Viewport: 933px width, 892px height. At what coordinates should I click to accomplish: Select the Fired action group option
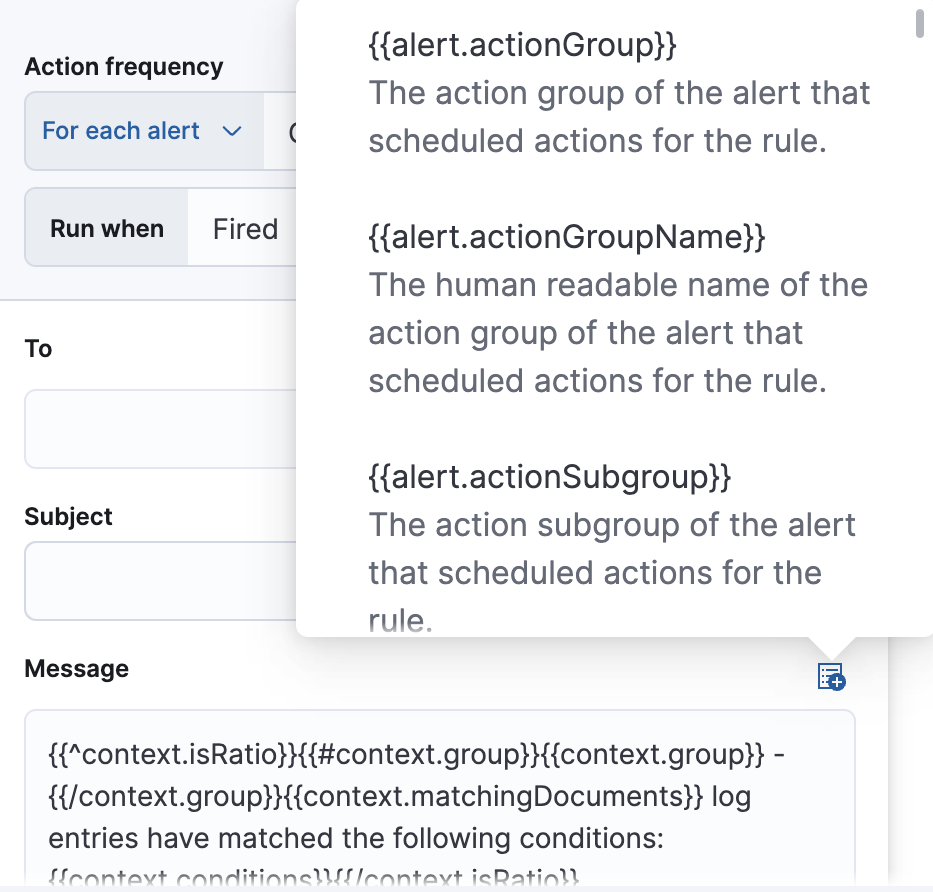[x=244, y=227]
